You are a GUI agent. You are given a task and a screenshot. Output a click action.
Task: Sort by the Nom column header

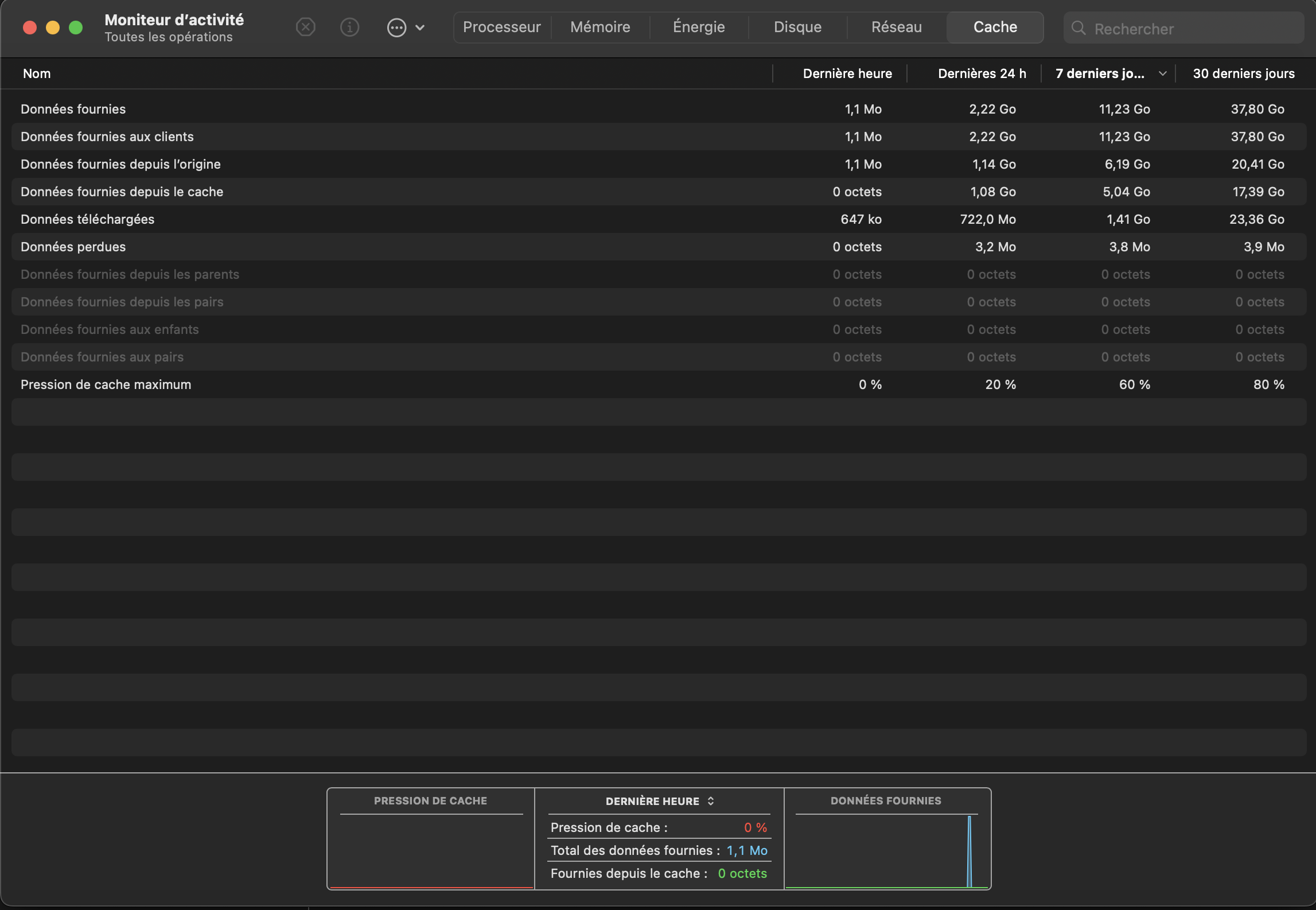coord(37,73)
